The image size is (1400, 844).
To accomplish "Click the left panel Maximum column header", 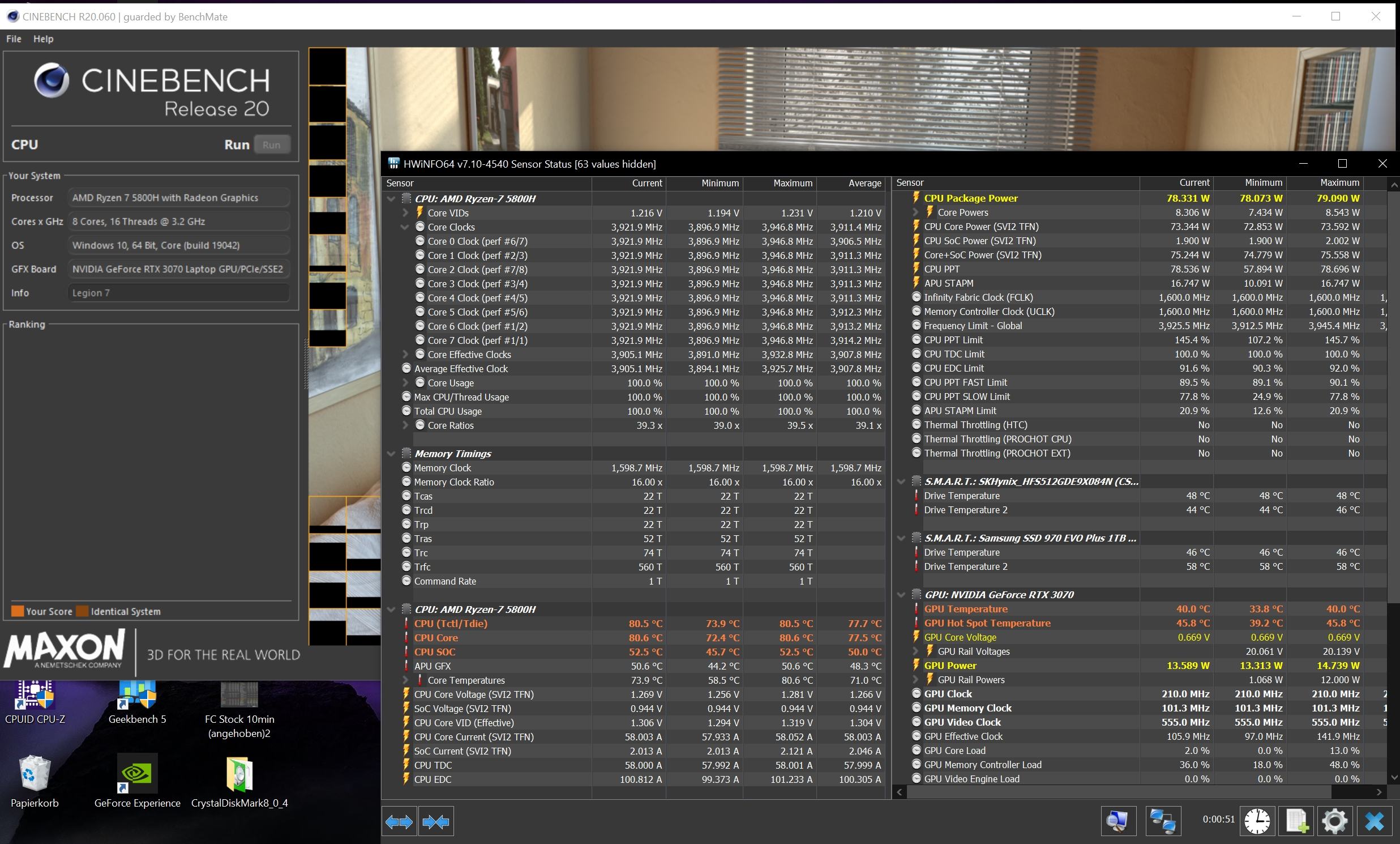I will (x=780, y=183).
